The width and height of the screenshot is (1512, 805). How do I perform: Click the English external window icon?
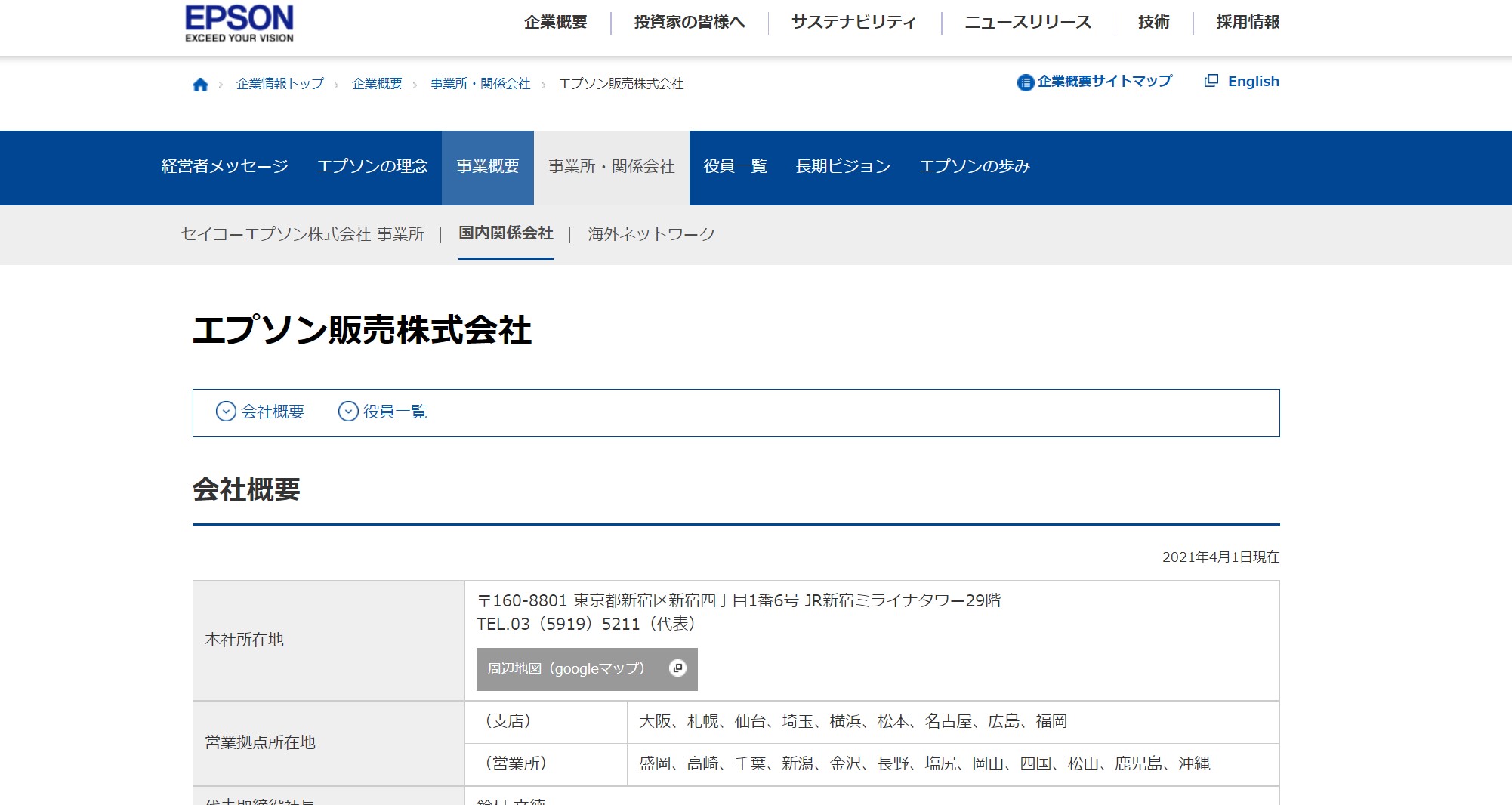[1211, 81]
